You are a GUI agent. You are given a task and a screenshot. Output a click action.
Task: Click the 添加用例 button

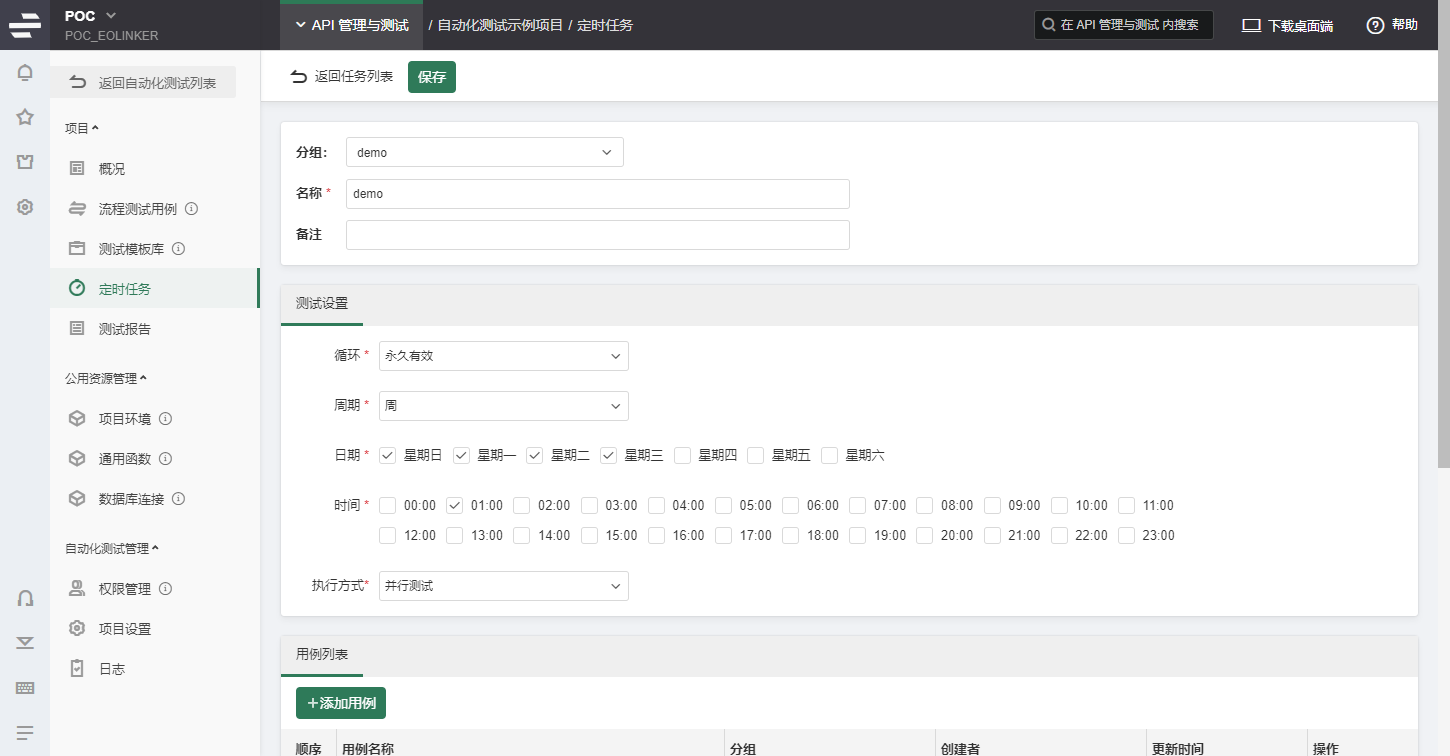point(341,703)
